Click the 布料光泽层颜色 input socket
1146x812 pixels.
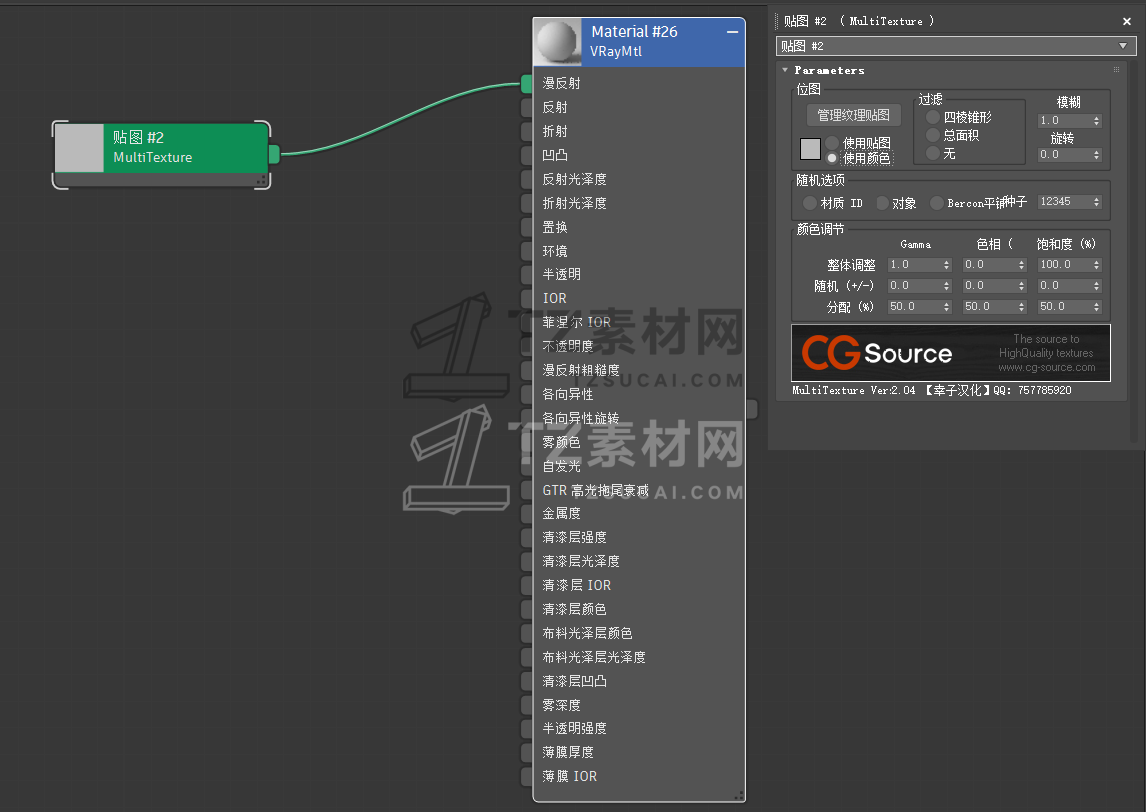(526, 634)
